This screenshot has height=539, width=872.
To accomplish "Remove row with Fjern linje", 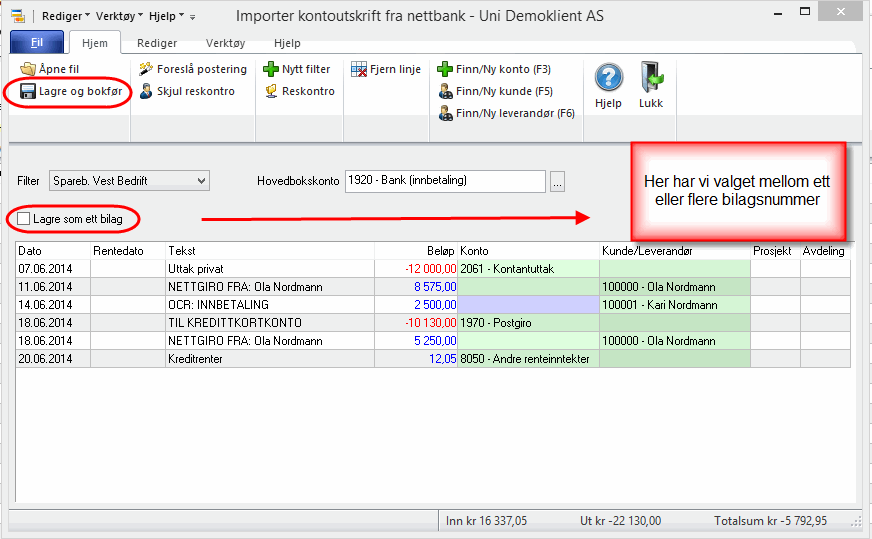I will click(x=360, y=69).
